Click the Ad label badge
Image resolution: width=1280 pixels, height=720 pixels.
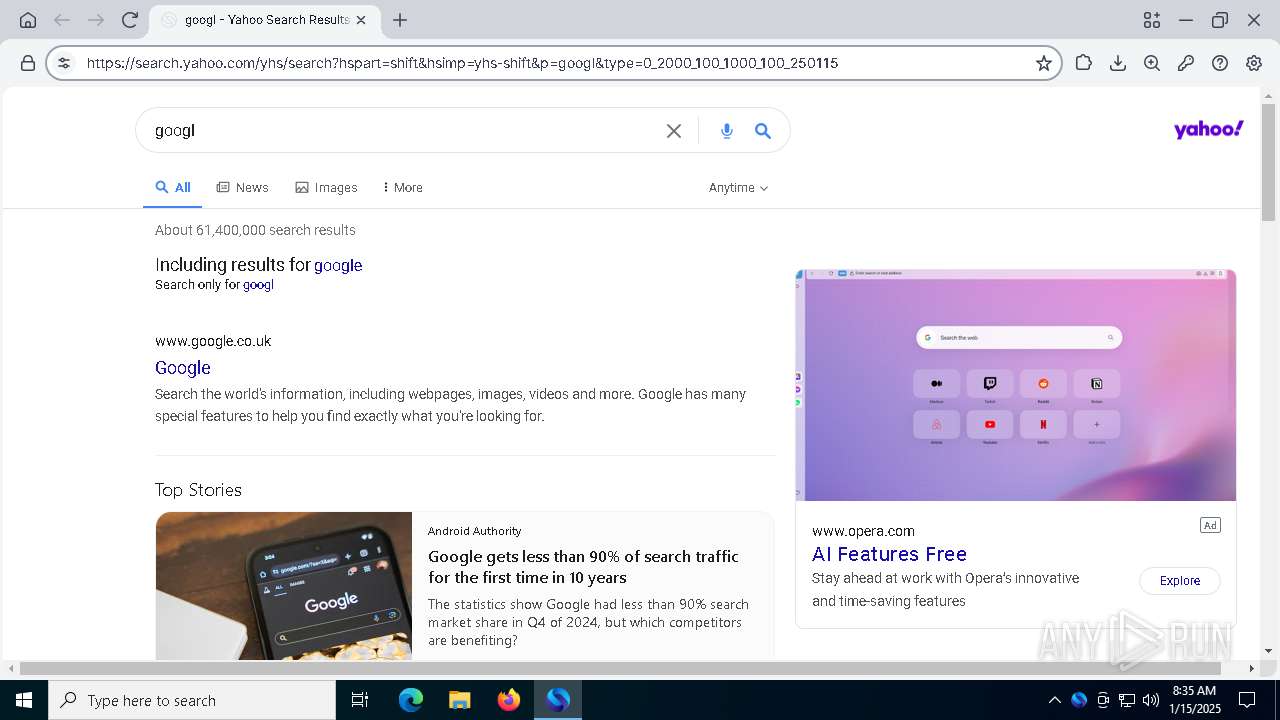coord(1210,525)
